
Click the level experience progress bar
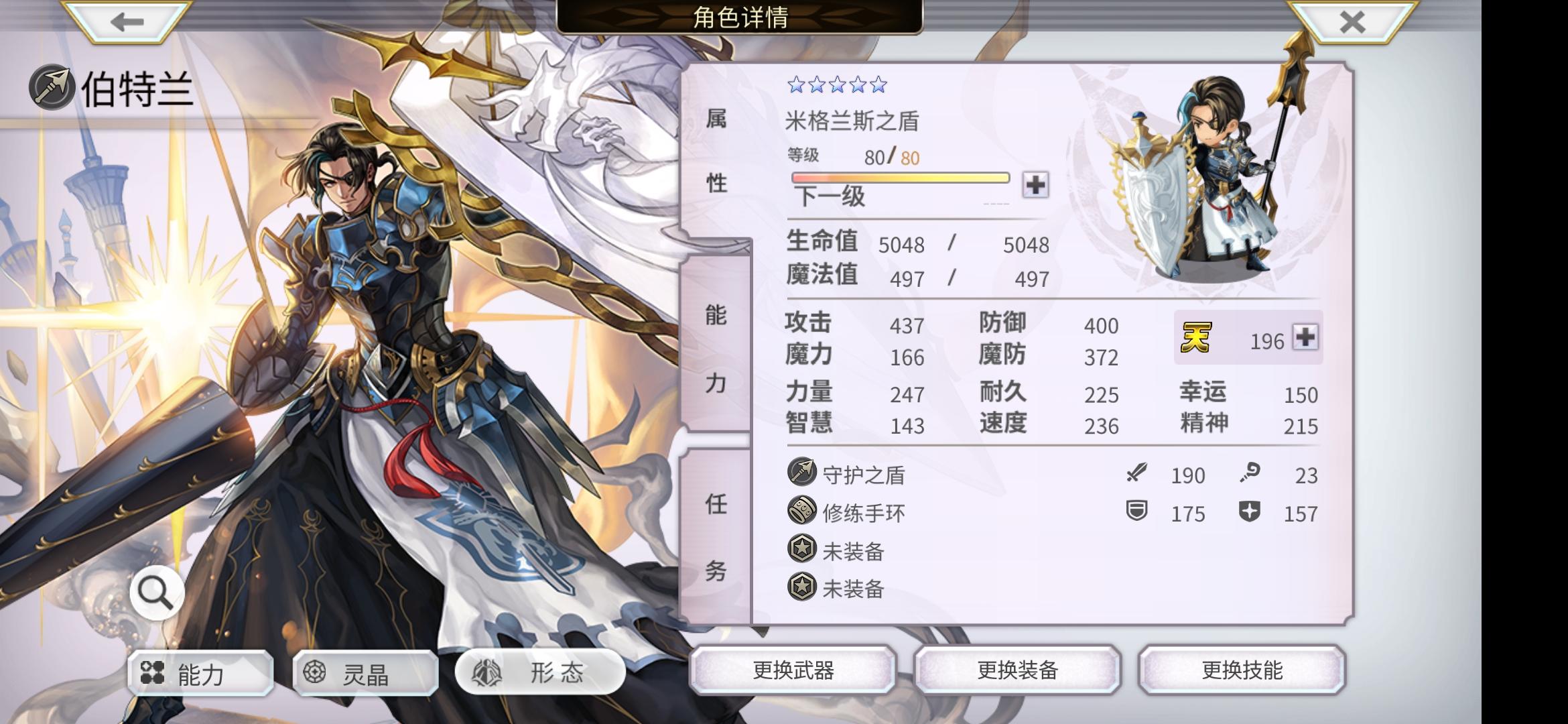click(900, 178)
